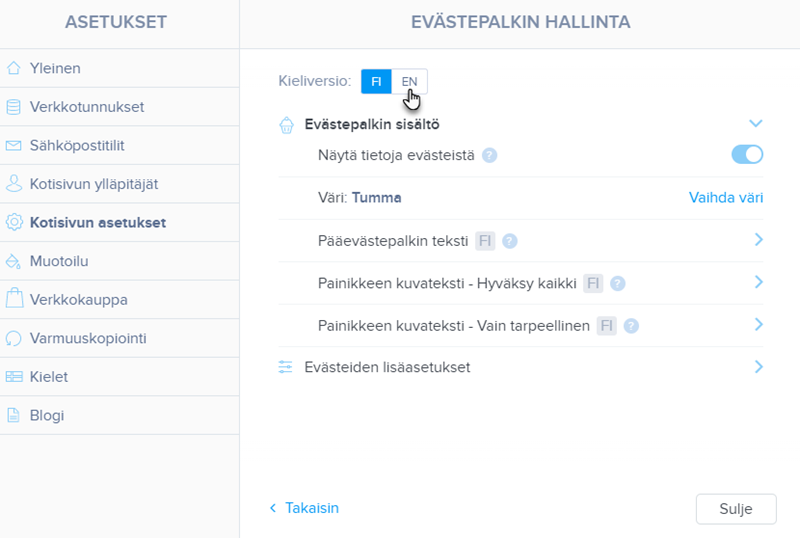Image resolution: width=800 pixels, height=538 pixels.
Task: Click the Verkkokauppa shopping bag icon
Action: point(13,299)
